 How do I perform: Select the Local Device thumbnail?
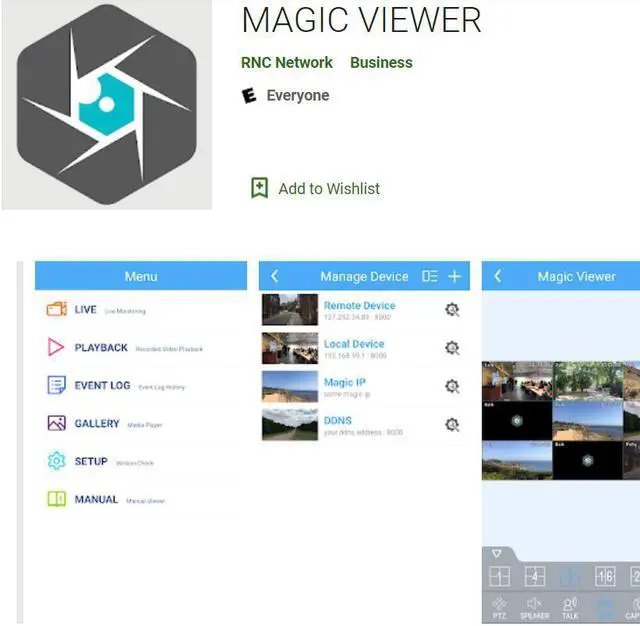click(290, 348)
